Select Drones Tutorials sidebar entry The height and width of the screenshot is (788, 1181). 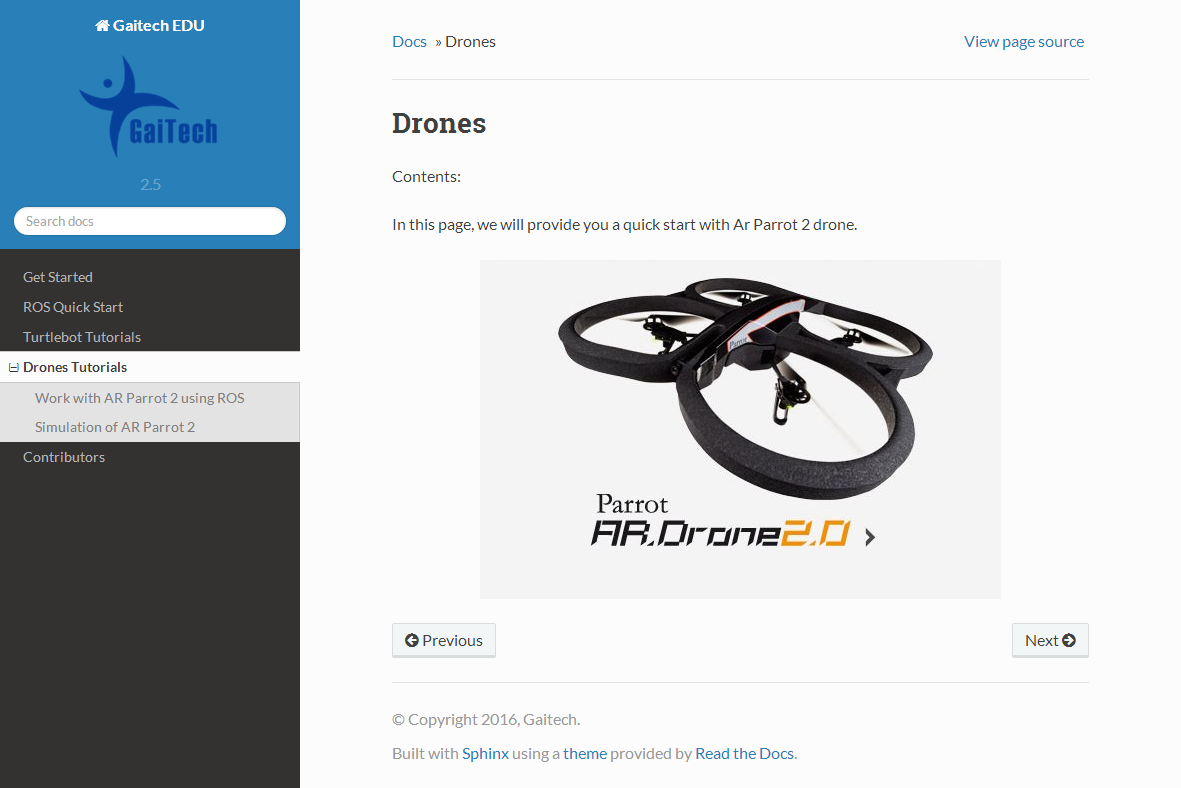pyautogui.click(x=150, y=367)
